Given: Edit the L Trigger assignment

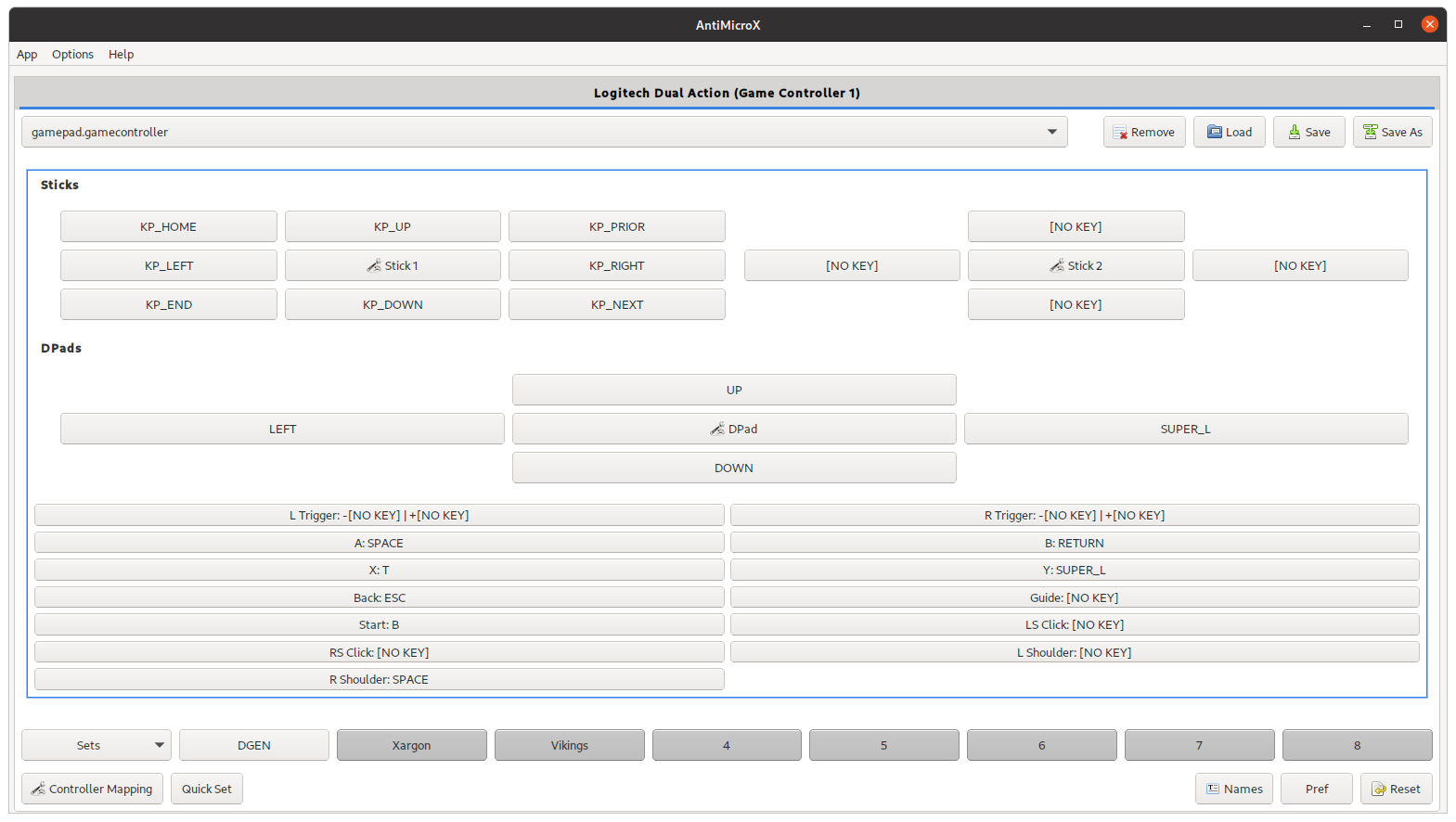Looking at the screenshot, I should (380, 515).
